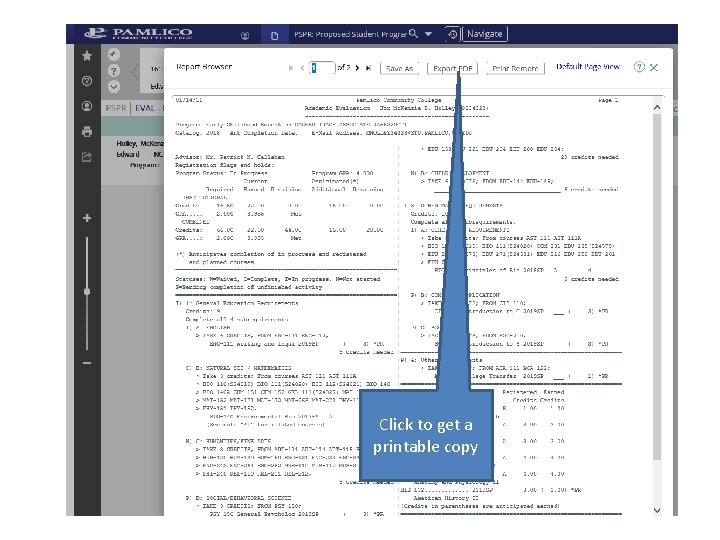Adjust sidebar zoom slider handle

coord(87,292)
